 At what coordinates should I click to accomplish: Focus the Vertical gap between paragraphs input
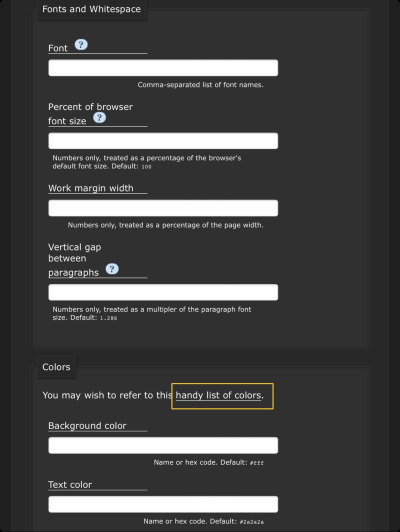tap(163, 292)
